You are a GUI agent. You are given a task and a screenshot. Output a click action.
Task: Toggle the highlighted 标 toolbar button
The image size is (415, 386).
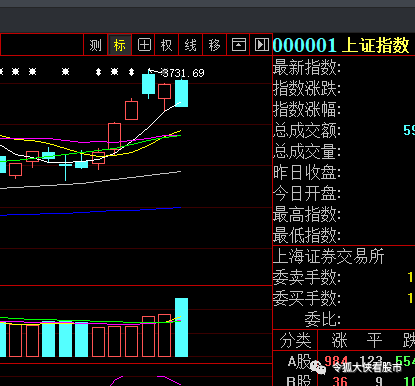(120, 45)
